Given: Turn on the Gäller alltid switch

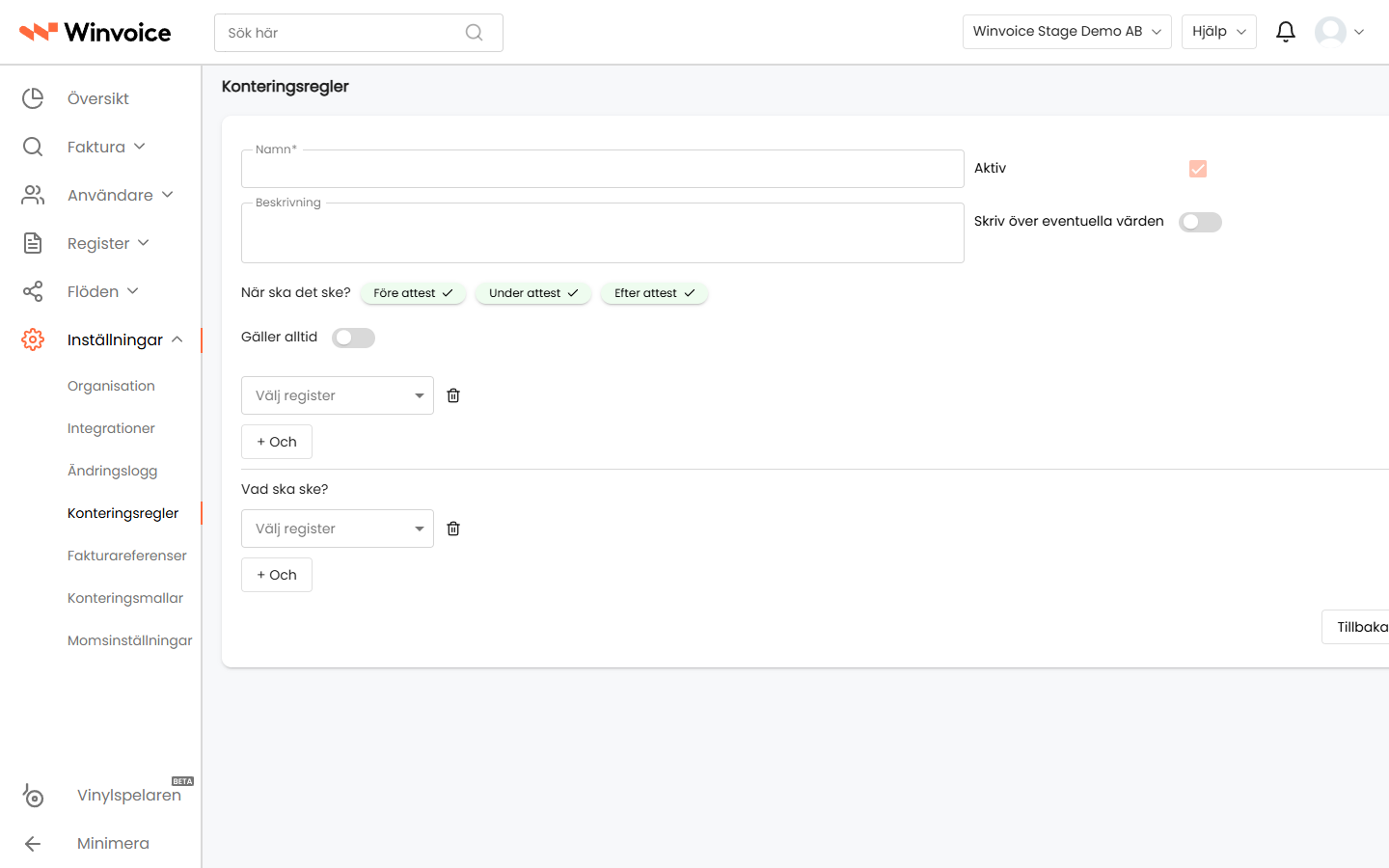Looking at the screenshot, I should click(353, 338).
